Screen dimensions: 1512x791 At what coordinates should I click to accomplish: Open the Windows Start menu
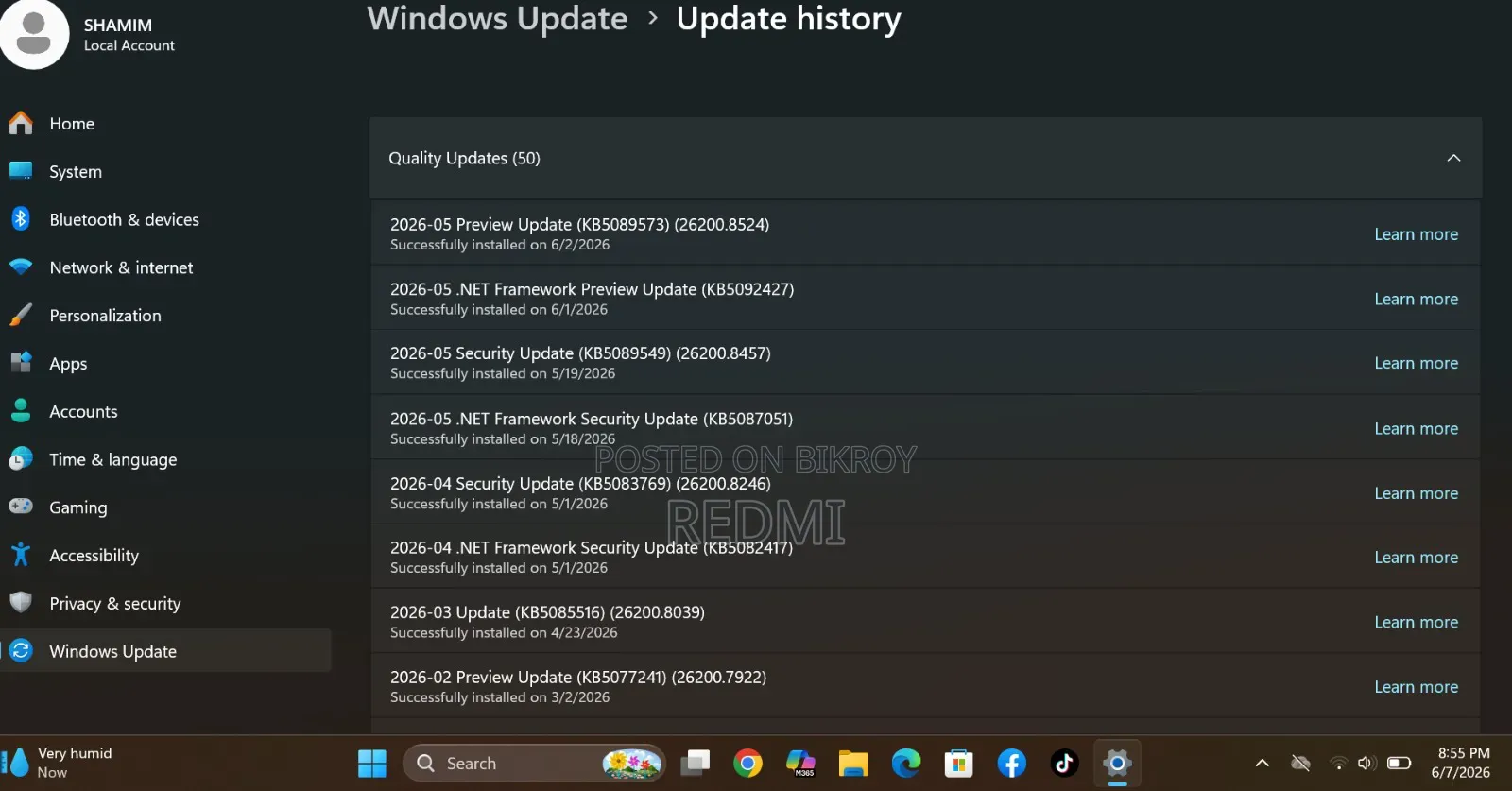pos(372,764)
